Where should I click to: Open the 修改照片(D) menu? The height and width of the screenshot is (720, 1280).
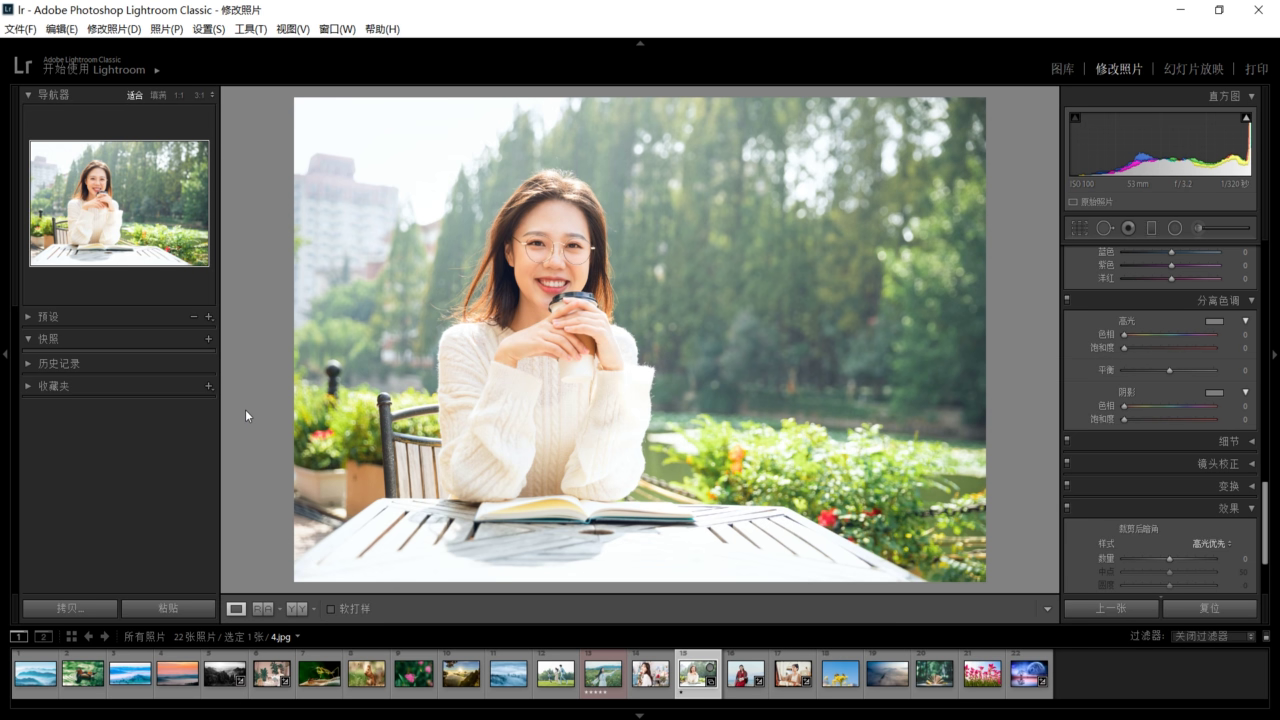114,29
